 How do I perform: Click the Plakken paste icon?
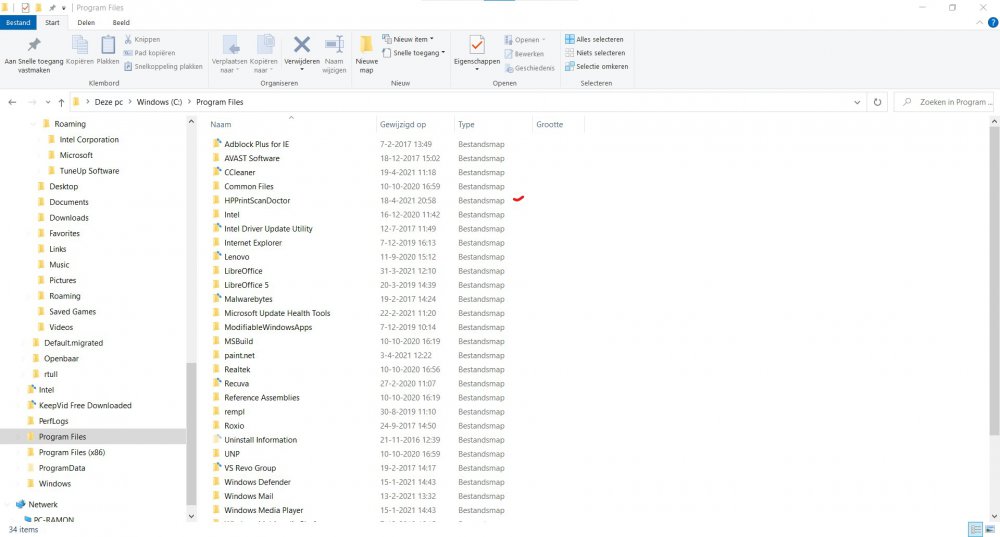click(x=108, y=46)
